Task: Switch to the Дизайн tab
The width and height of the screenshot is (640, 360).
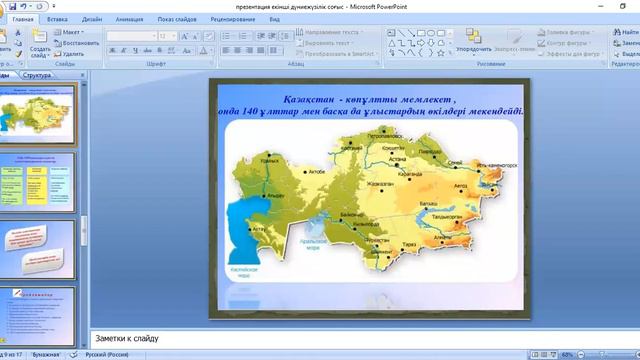Action: pos(92,19)
